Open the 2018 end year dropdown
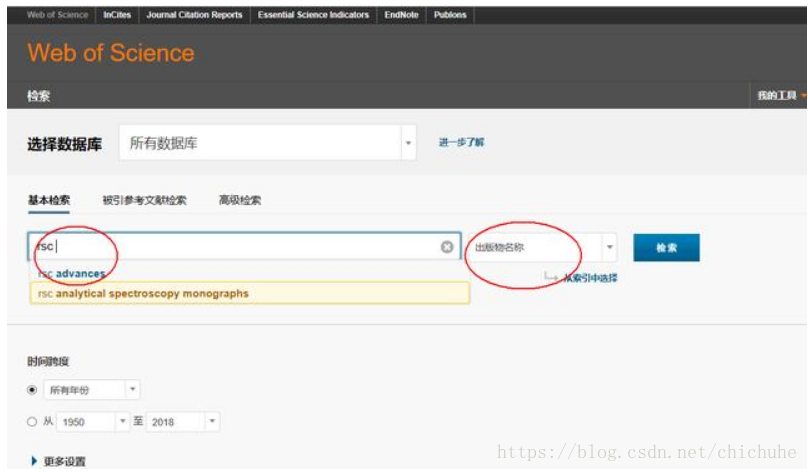This screenshot has width=808, height=472. [x=183, y=422]
